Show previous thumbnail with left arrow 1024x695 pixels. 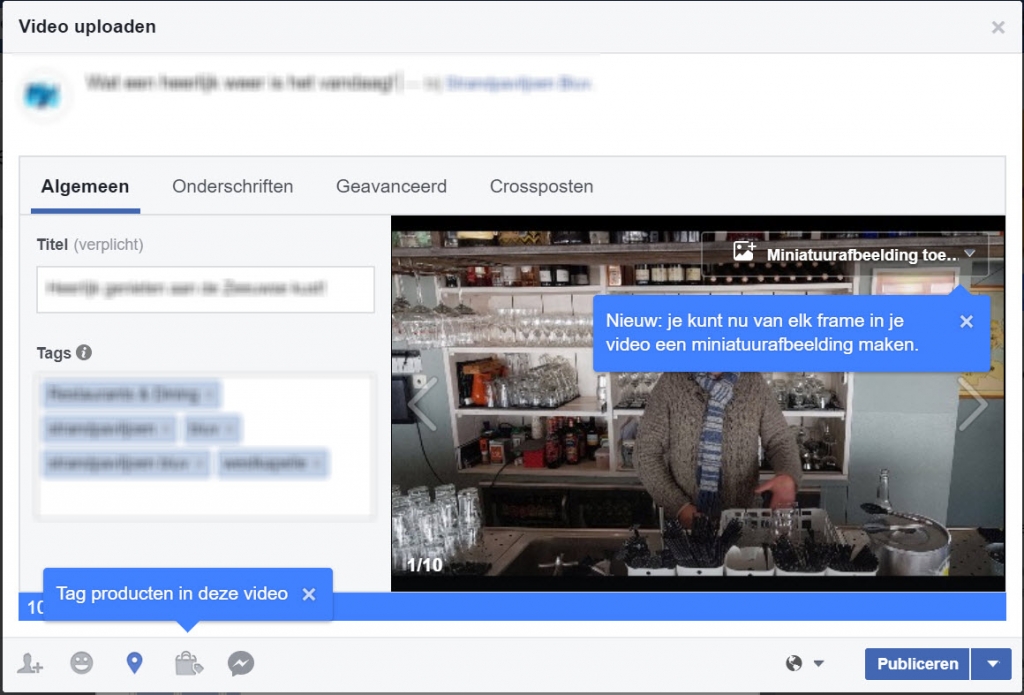pos(423,403)
